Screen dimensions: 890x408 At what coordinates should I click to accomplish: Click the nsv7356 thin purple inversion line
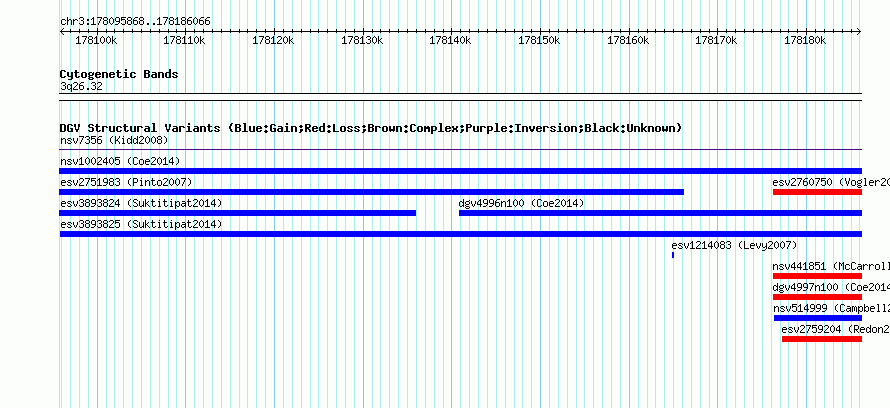pos(460,149)
